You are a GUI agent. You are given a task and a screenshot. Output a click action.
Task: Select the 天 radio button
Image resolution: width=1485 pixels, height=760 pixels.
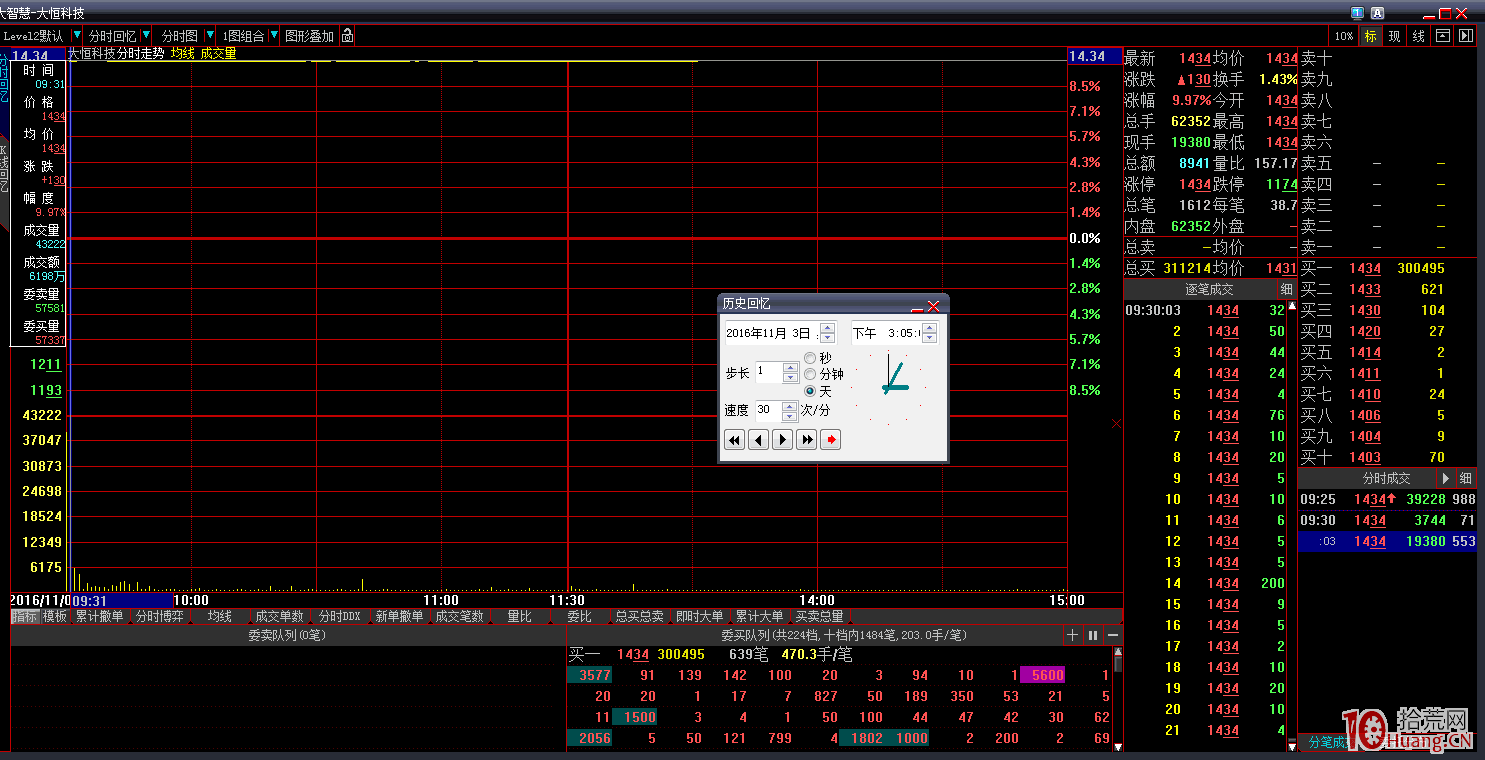click(810, 391)
